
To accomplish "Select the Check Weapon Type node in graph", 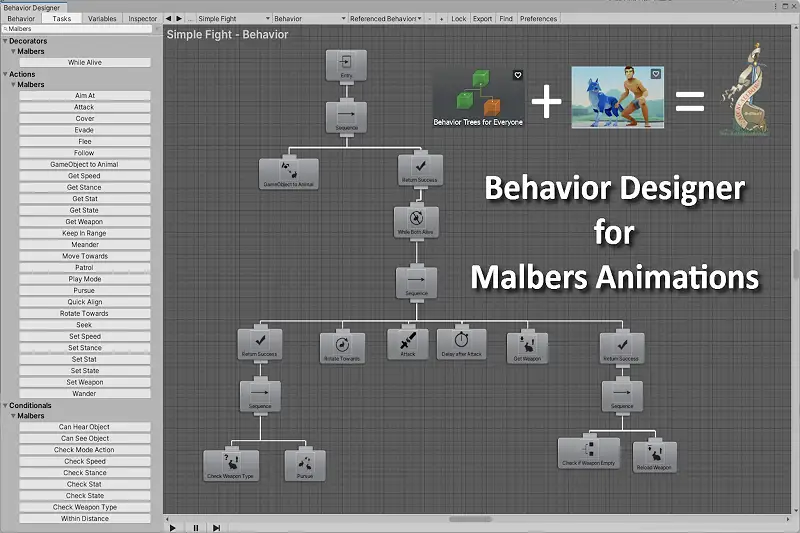I will [231, 465].
